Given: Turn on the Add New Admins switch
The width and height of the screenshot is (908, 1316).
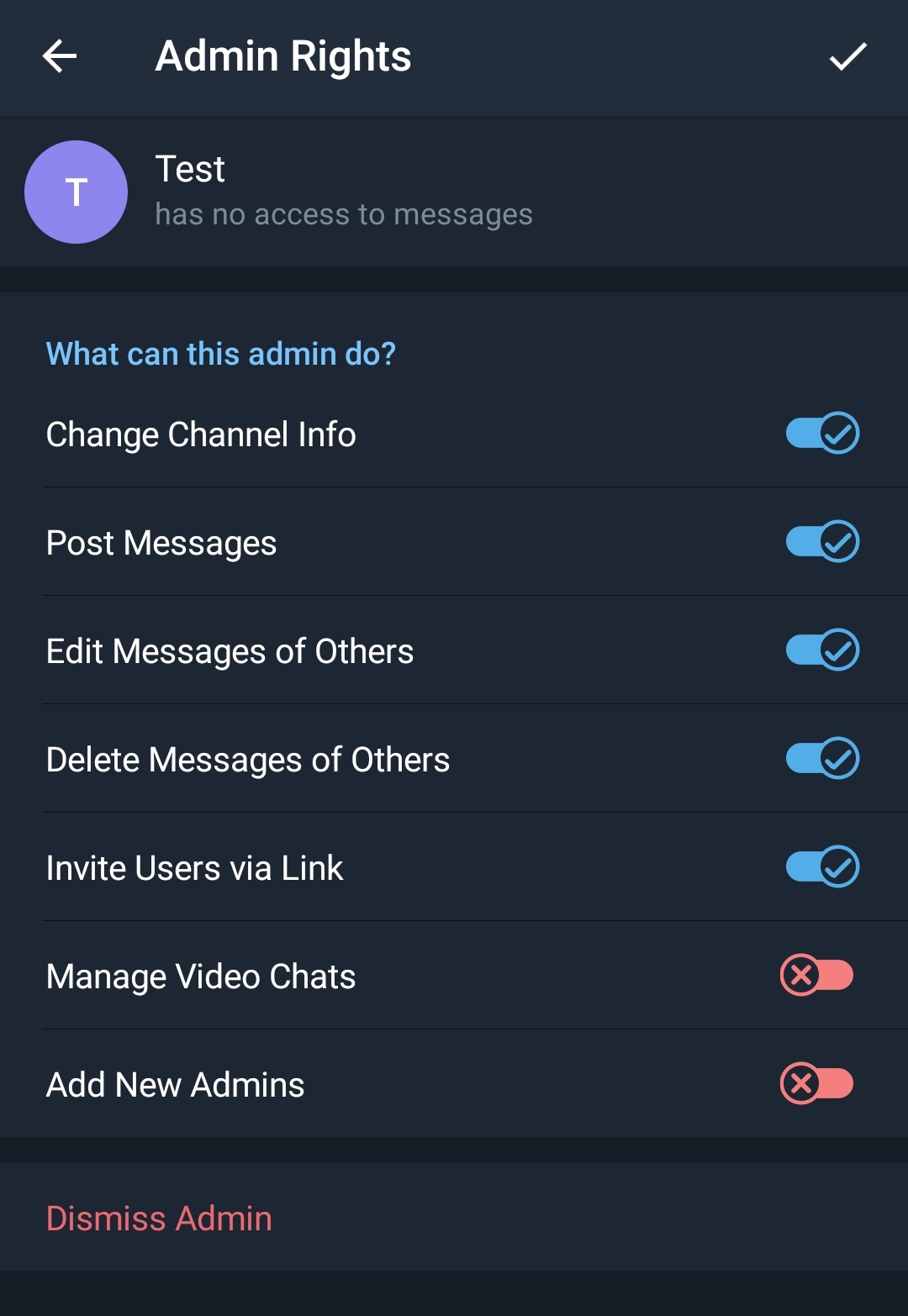Looking at the screenshot, I should (816, 1084).
